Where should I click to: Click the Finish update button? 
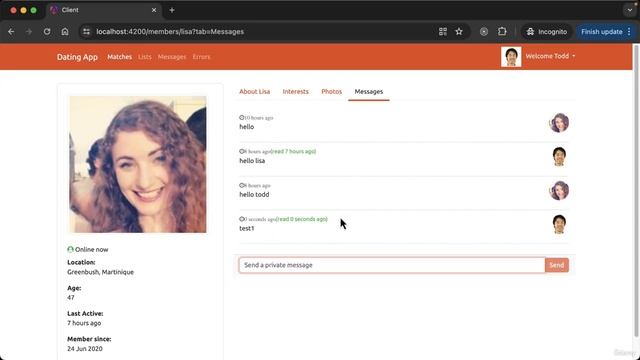click(602, 31)
